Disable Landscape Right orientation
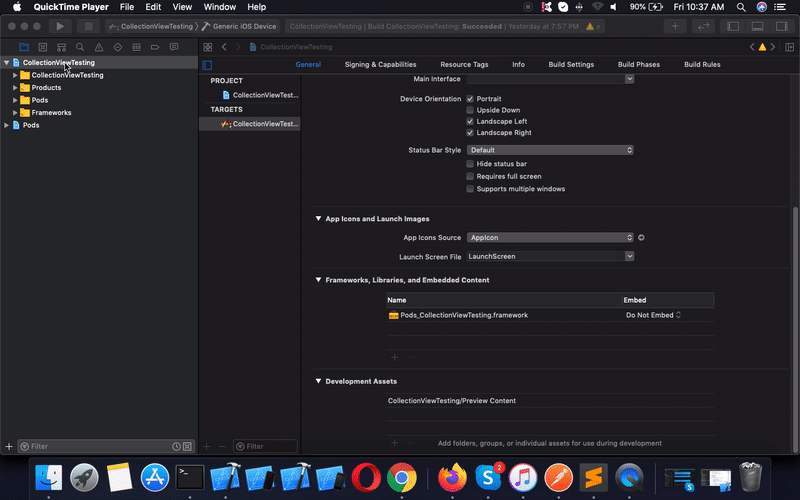 (470, 133)
